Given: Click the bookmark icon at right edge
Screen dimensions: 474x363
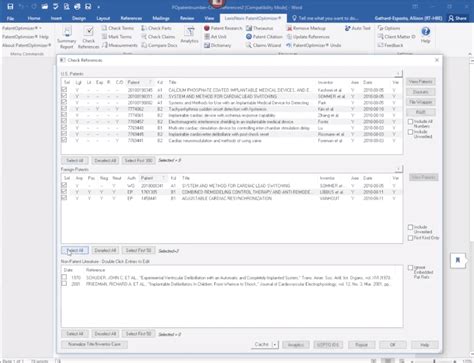Looking at the screenshot, I should [458, 260].
